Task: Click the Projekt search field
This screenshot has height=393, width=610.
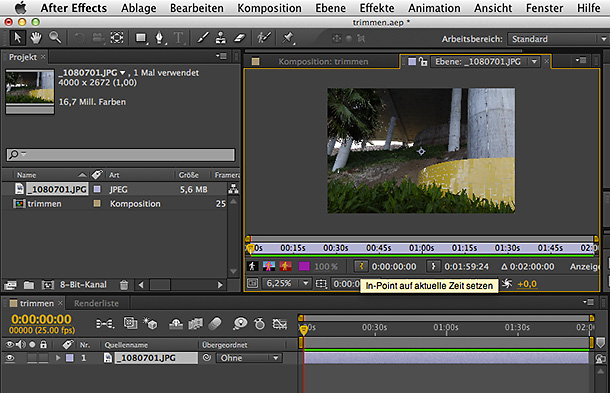Action: coord(121,154)
